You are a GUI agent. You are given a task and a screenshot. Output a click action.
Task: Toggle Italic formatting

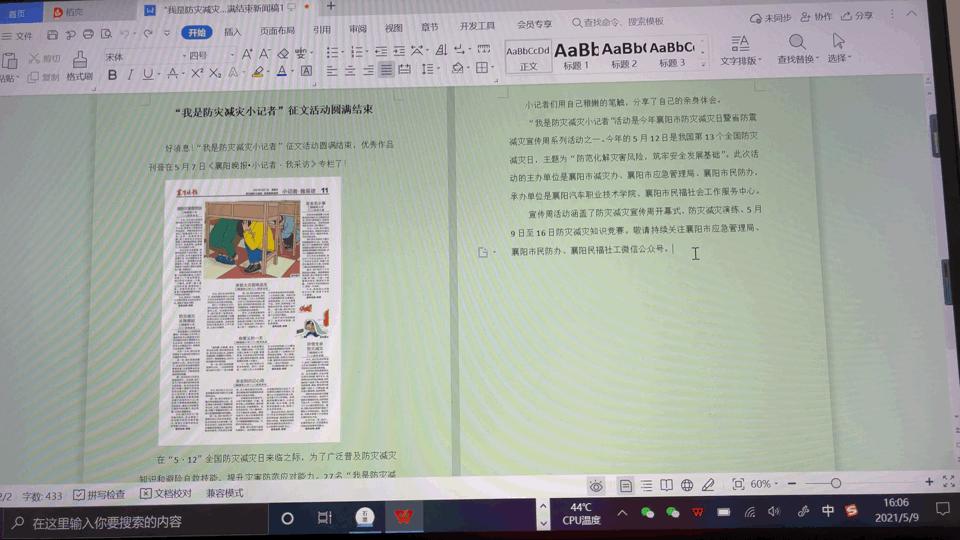click(130, 75)
